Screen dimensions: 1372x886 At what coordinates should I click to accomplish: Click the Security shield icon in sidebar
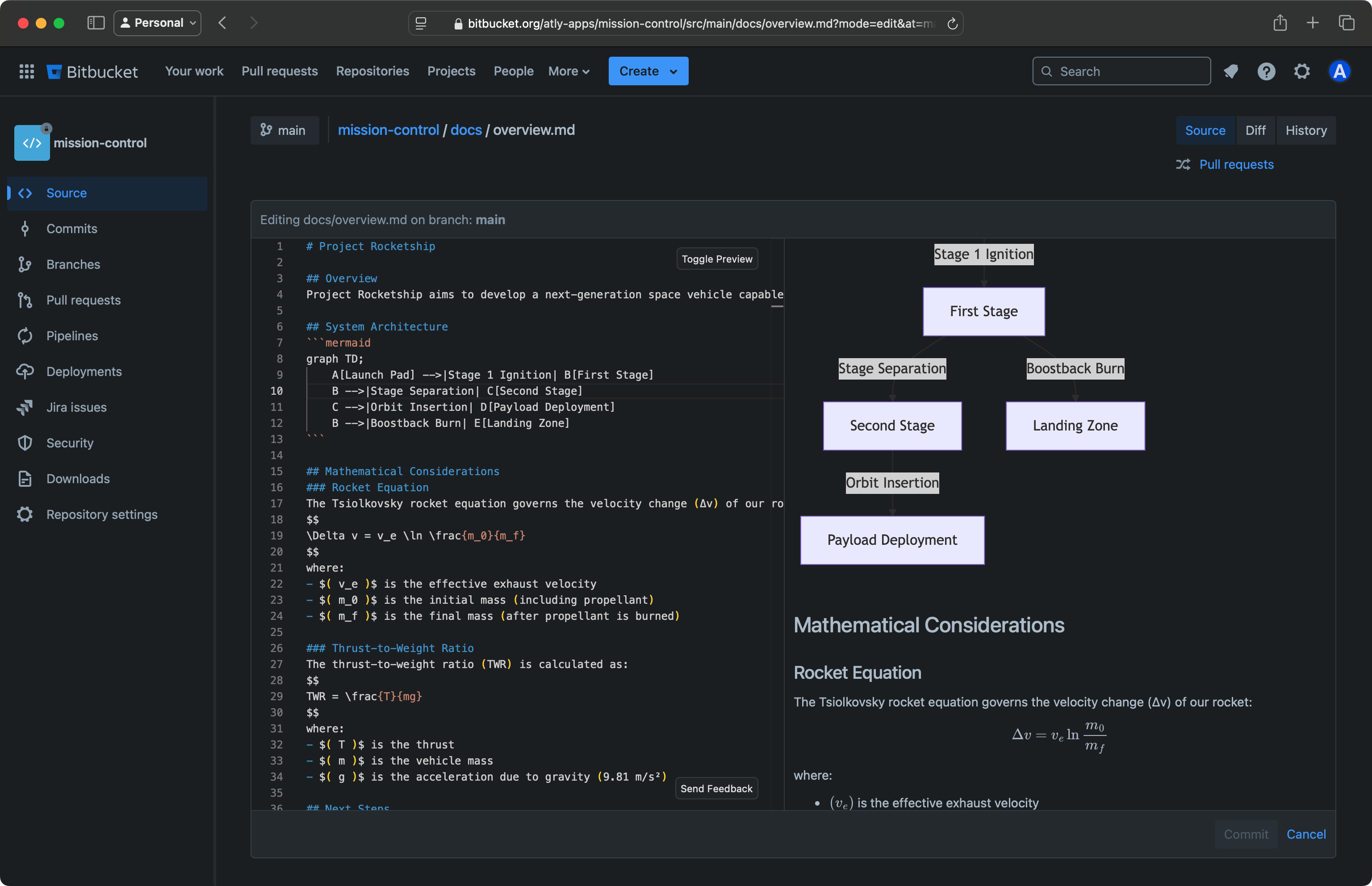pos(25,443)
